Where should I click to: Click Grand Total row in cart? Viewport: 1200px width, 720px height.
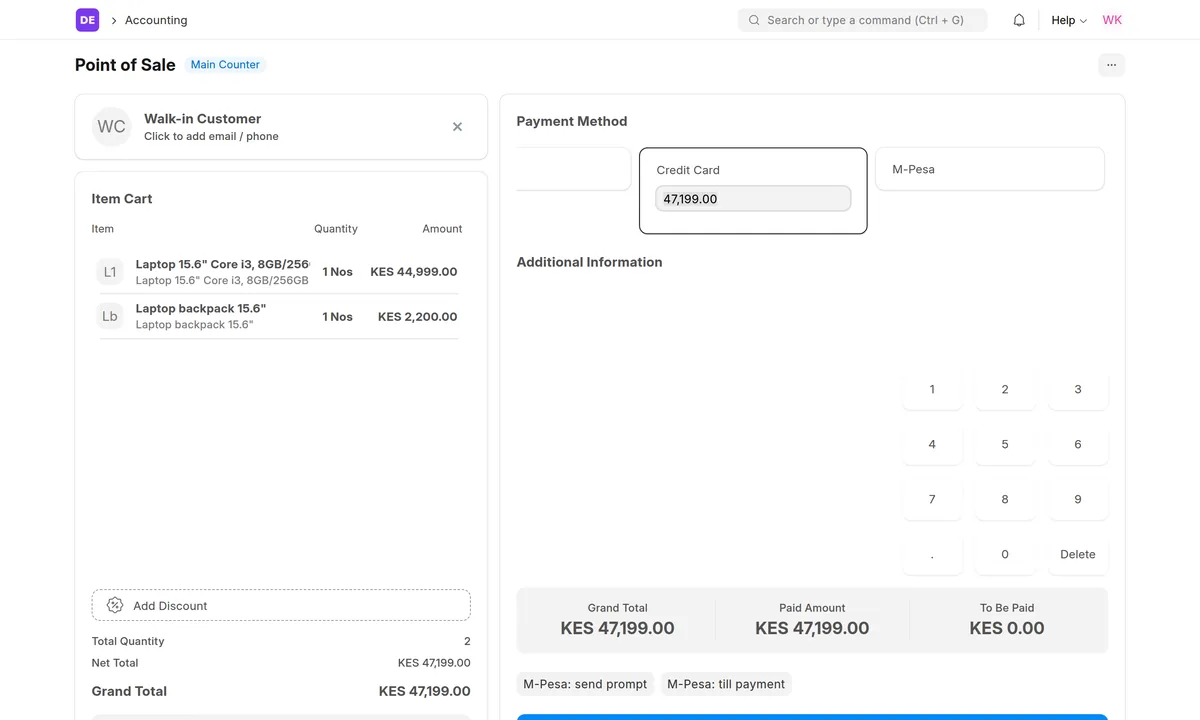coord(281,691)
